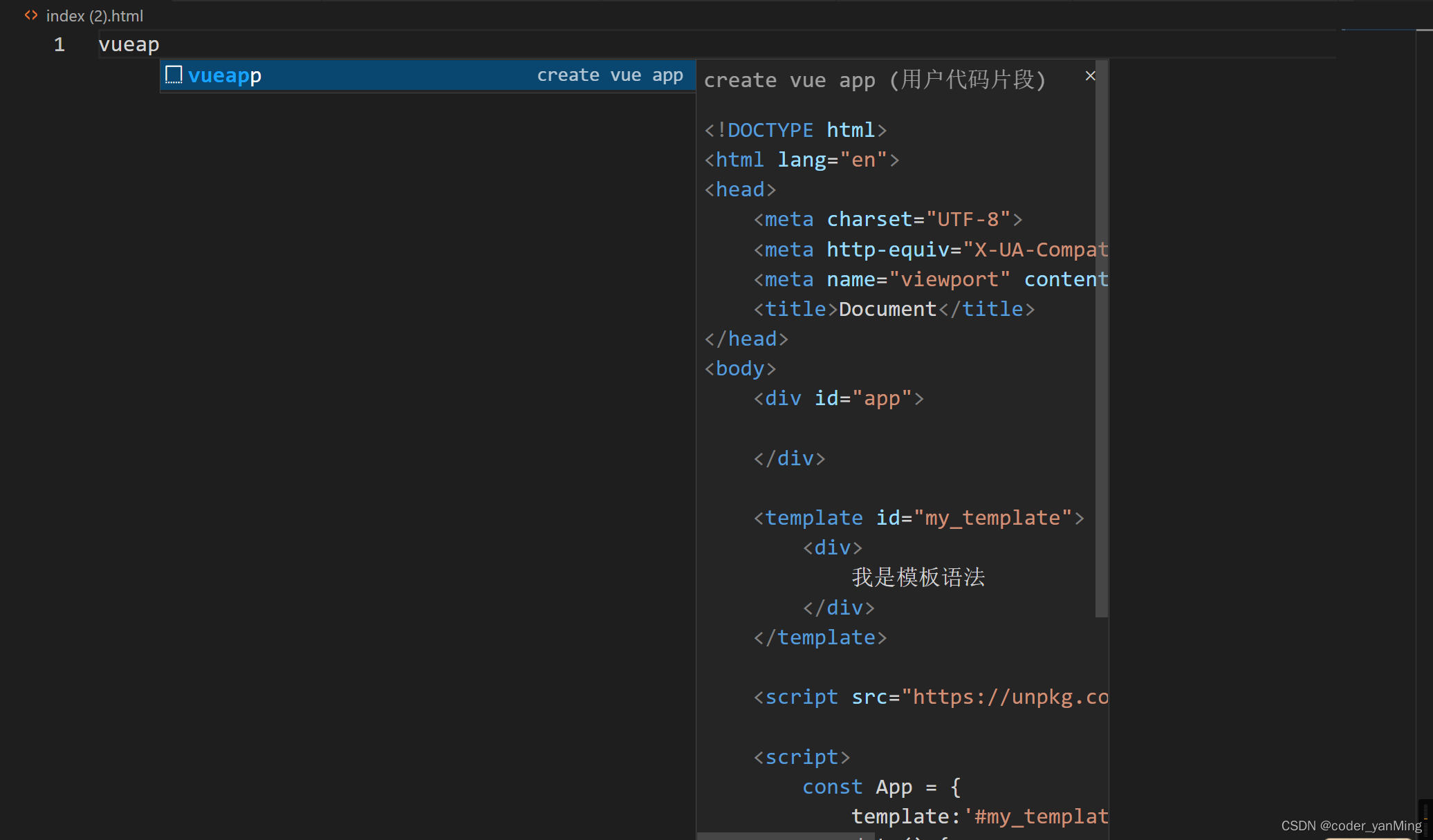Screen dimensions: 1433x840
Task: Click the opening body tag line
Action: (740, 368)
